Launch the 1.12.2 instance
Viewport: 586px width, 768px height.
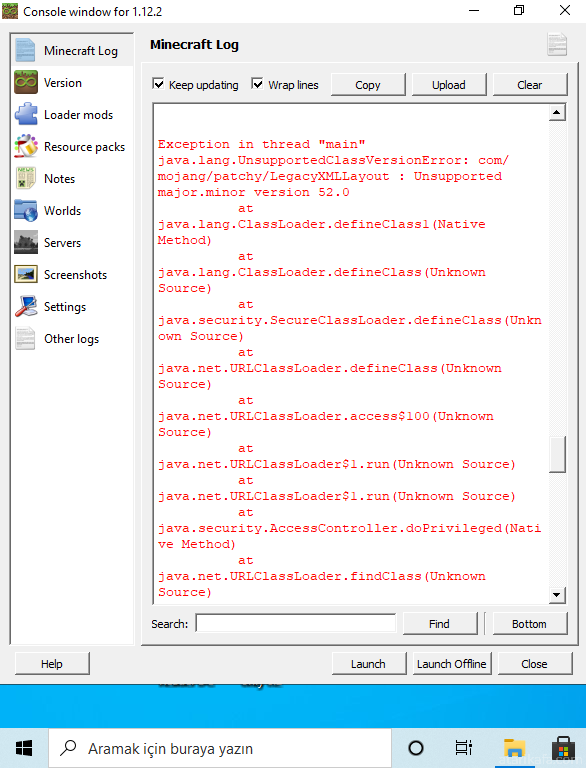point(368,664)
